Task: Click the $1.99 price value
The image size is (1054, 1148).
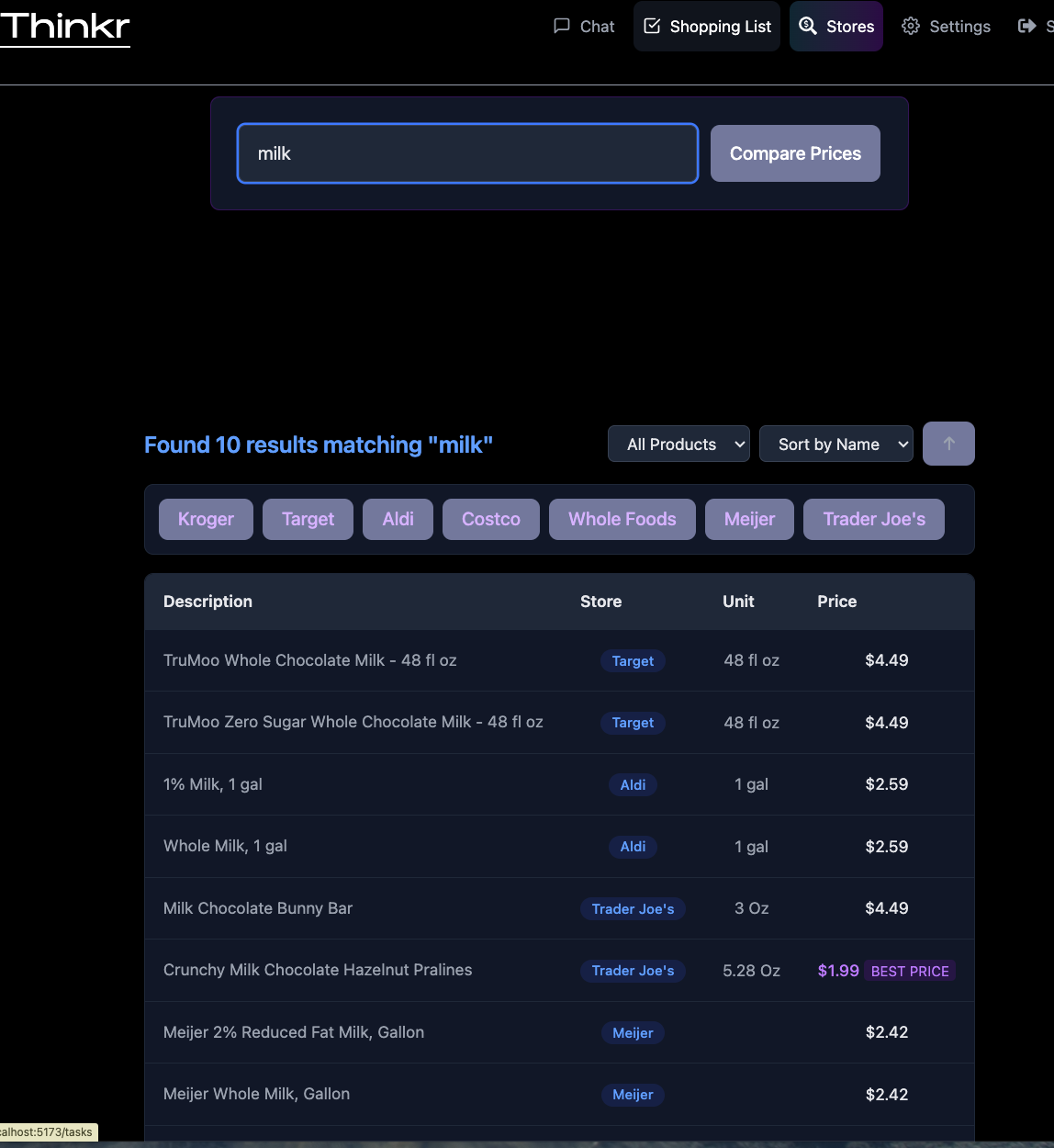Action: tap(838, 971)
